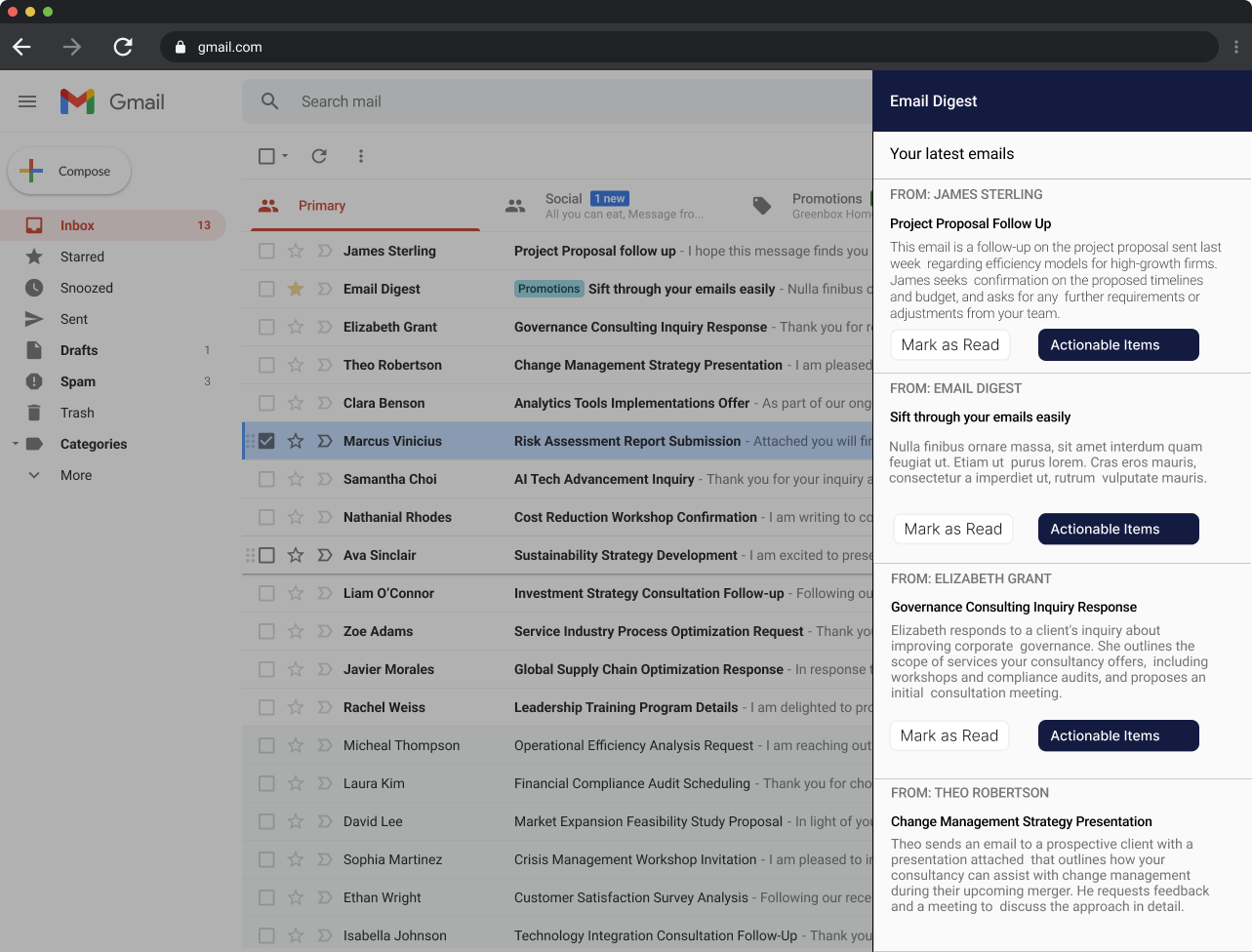Click the Compose button
The image size is (1252, 952).
[69, 171]
